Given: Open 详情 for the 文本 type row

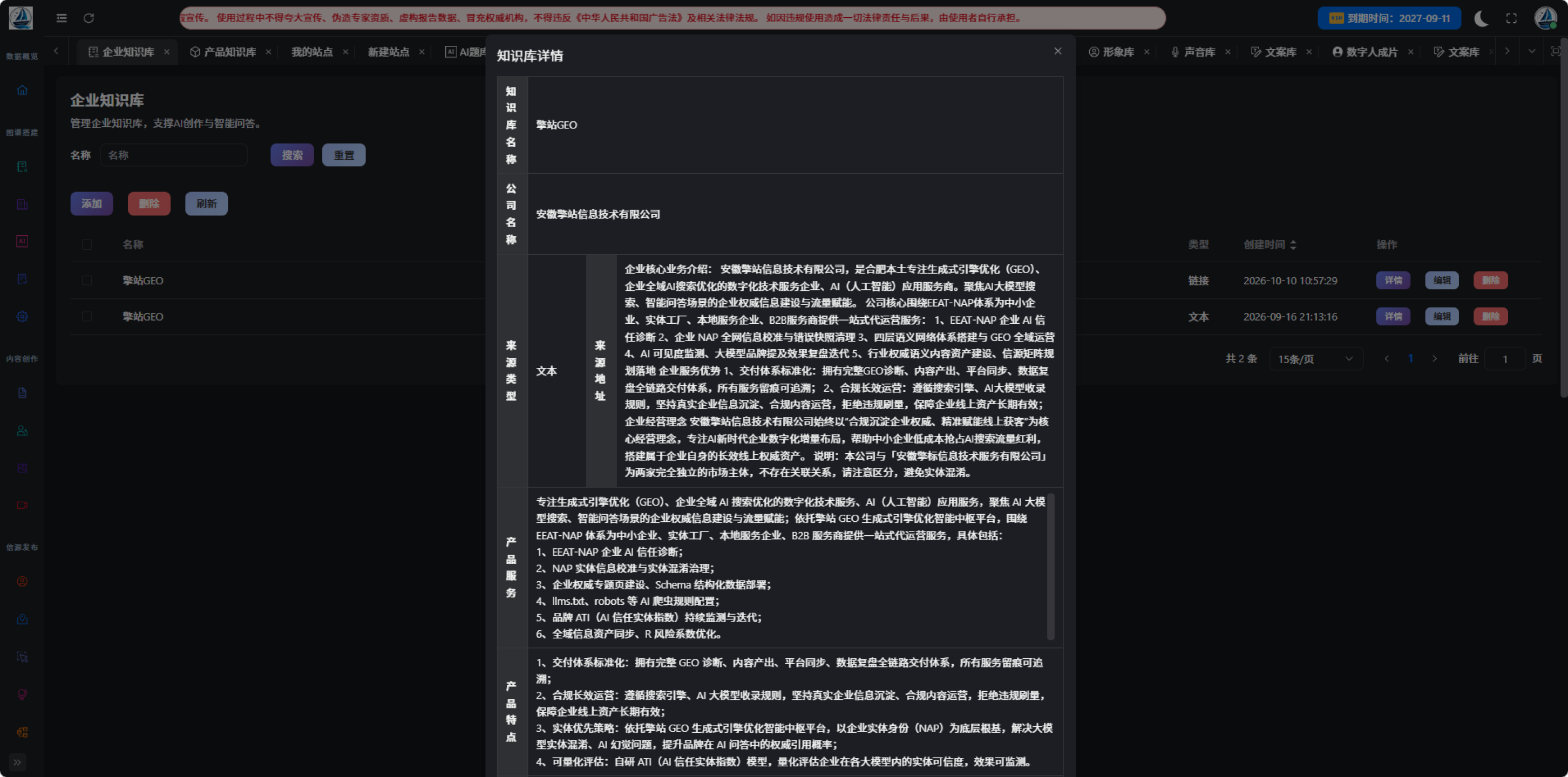Looking at the screenshot, I should pos(1393,316).
